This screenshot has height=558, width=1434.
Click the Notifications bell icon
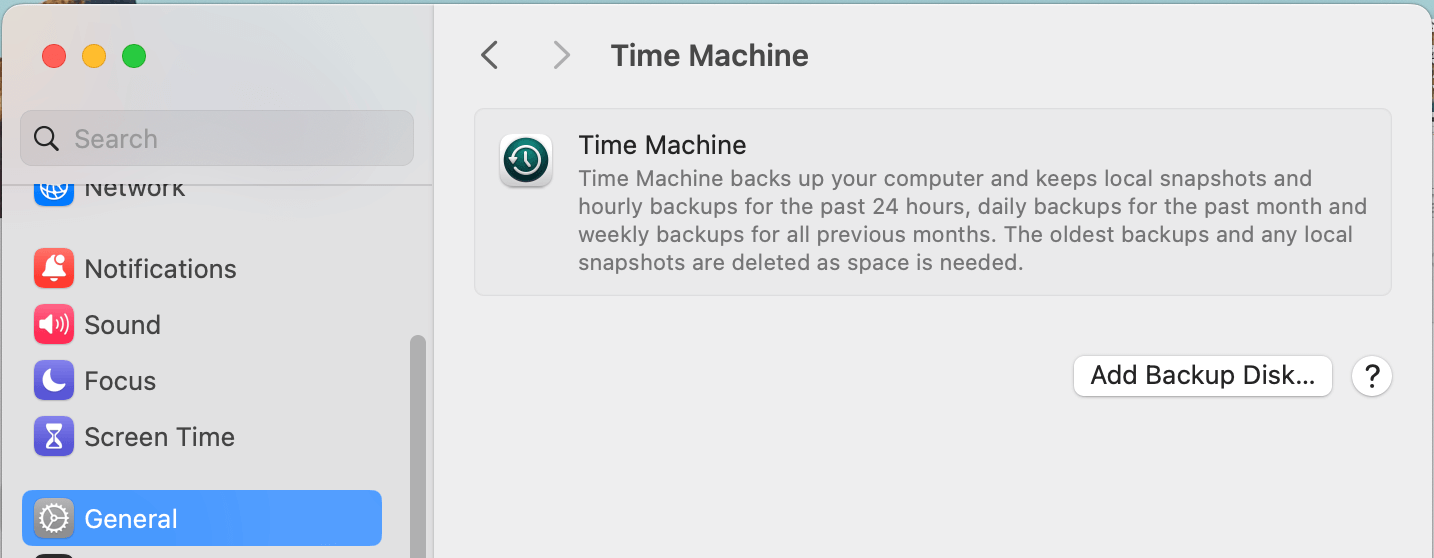pos(54,268)
